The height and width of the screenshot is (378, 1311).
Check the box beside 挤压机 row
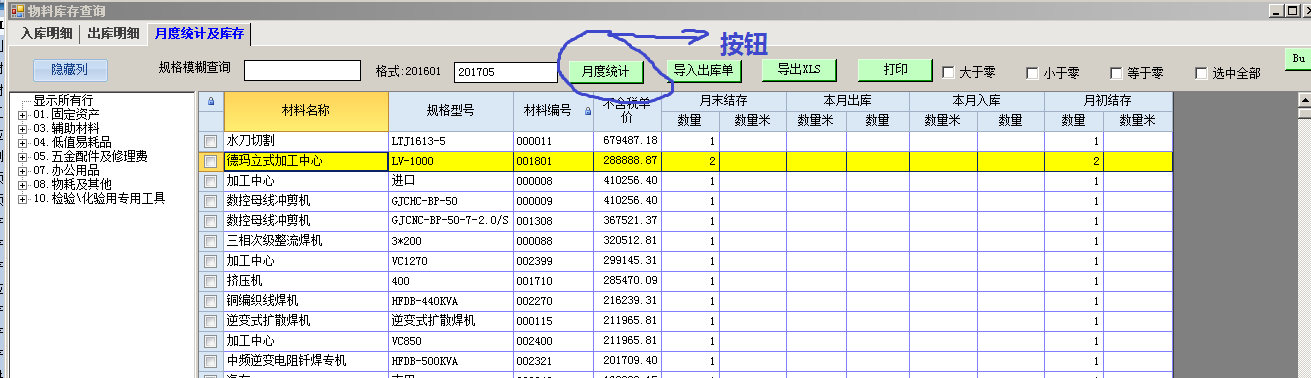pyautogui.click(x=211, y=281)
